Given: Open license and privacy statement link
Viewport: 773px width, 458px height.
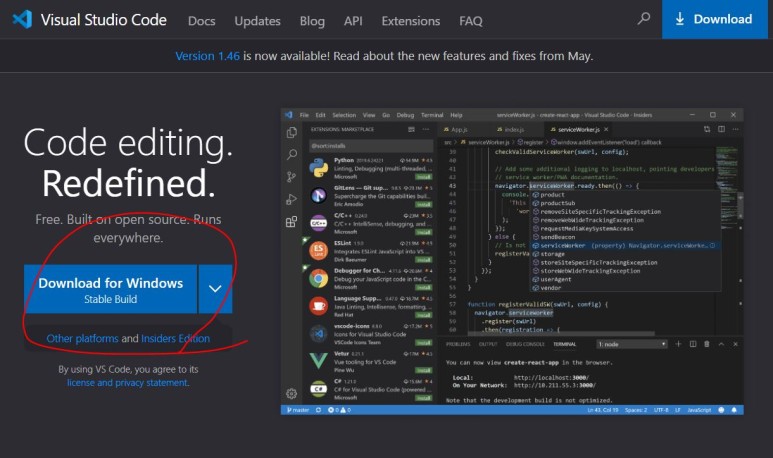Looking at the screenshot, I should 128,383.
